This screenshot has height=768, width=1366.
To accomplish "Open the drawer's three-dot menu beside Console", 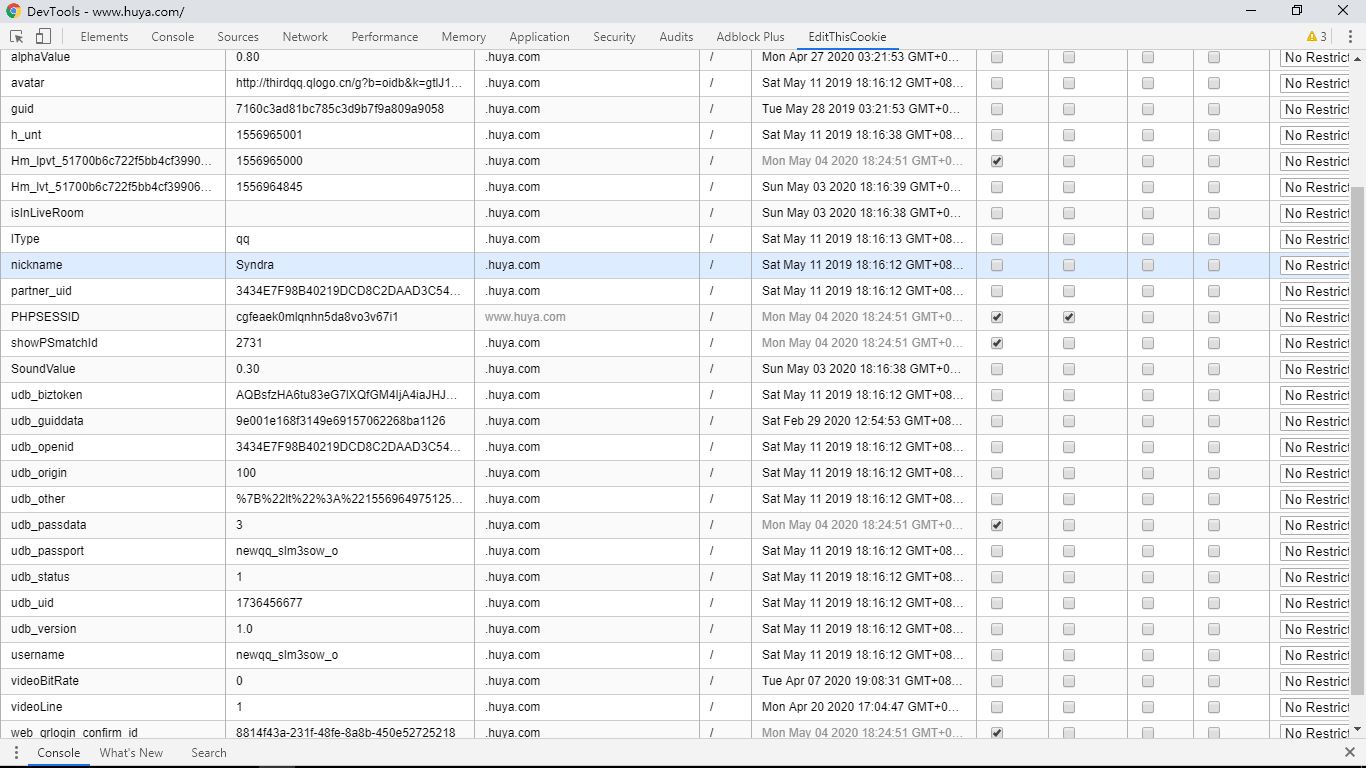I will click(x=16, y=753).
